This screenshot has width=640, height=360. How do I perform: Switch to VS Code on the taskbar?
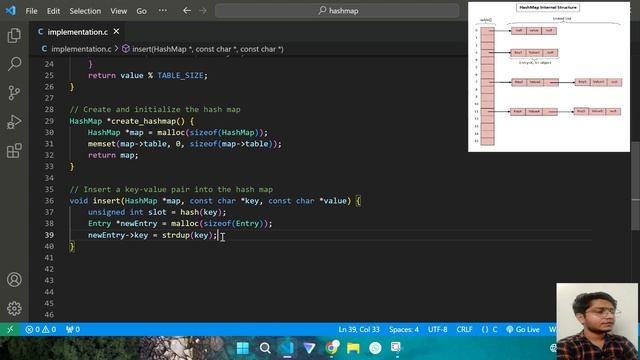pos(287,348)
